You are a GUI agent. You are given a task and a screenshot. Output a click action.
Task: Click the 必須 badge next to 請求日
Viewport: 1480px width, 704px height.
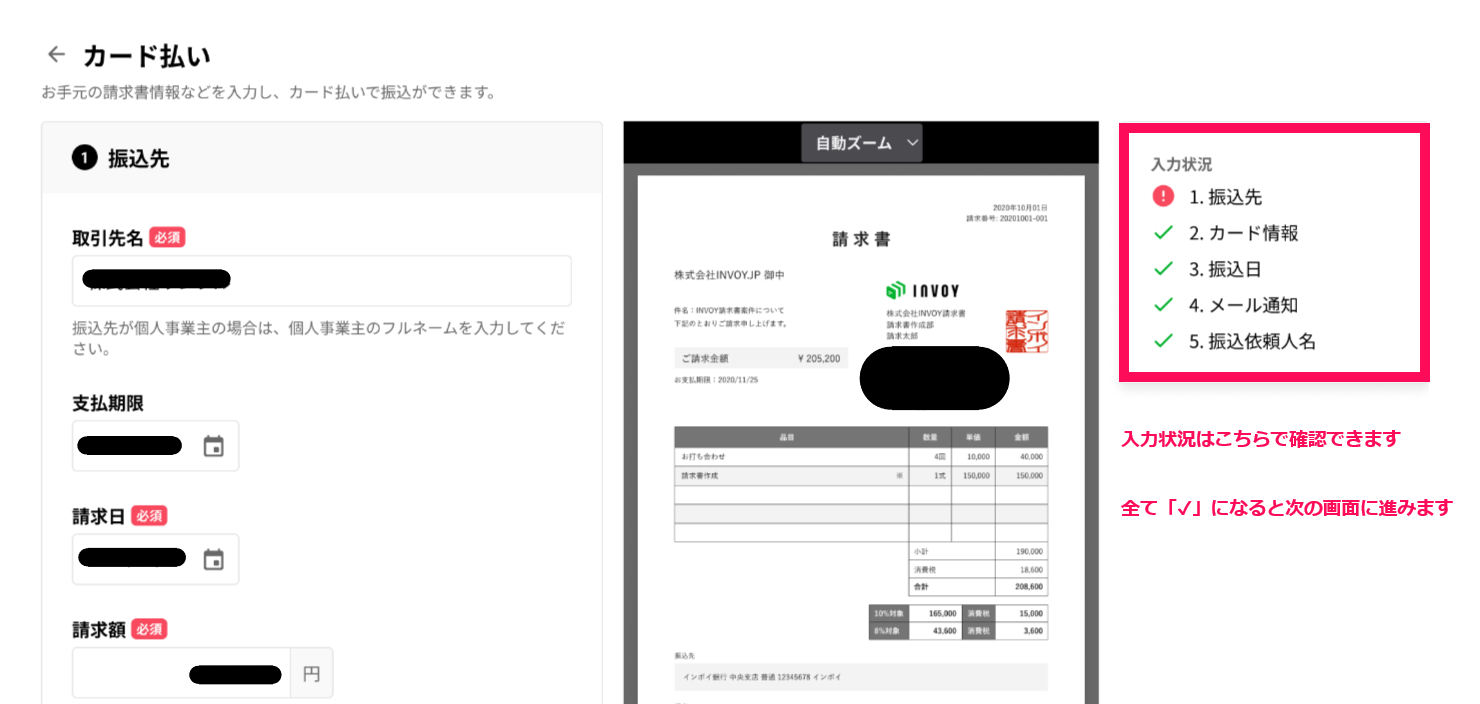pos(148,516)
